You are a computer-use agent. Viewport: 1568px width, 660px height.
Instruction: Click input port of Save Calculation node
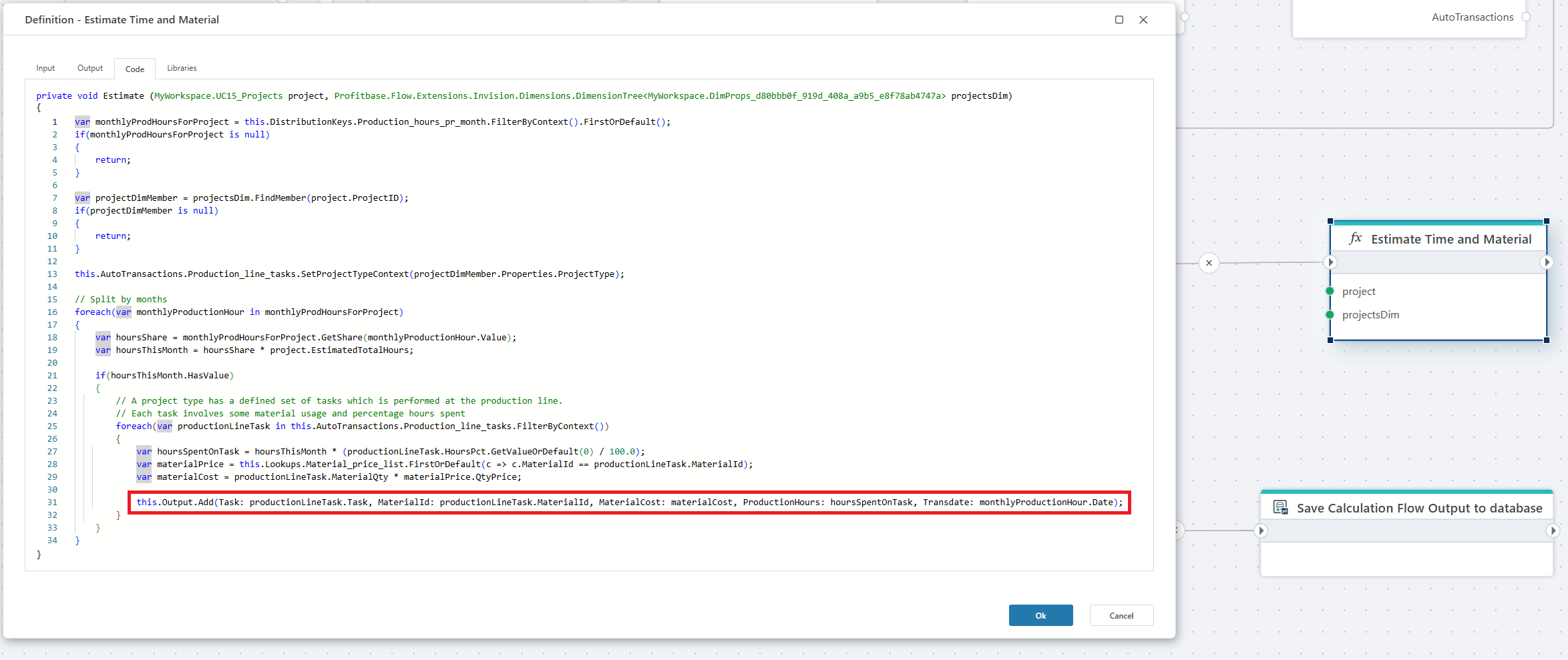pyautogui.click(x=1261, y=531)
